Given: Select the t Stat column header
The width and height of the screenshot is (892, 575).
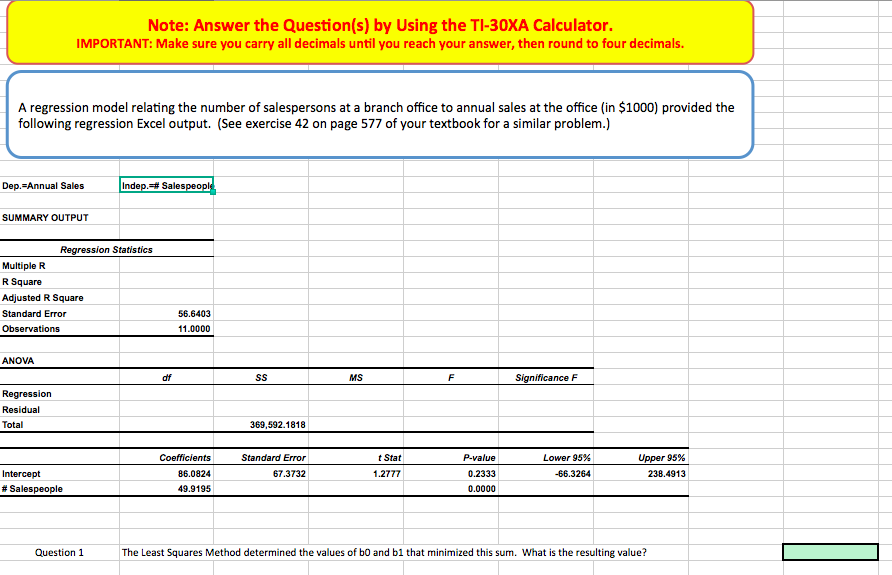Looking at the screenshot, I should click(x=390, y=457).
